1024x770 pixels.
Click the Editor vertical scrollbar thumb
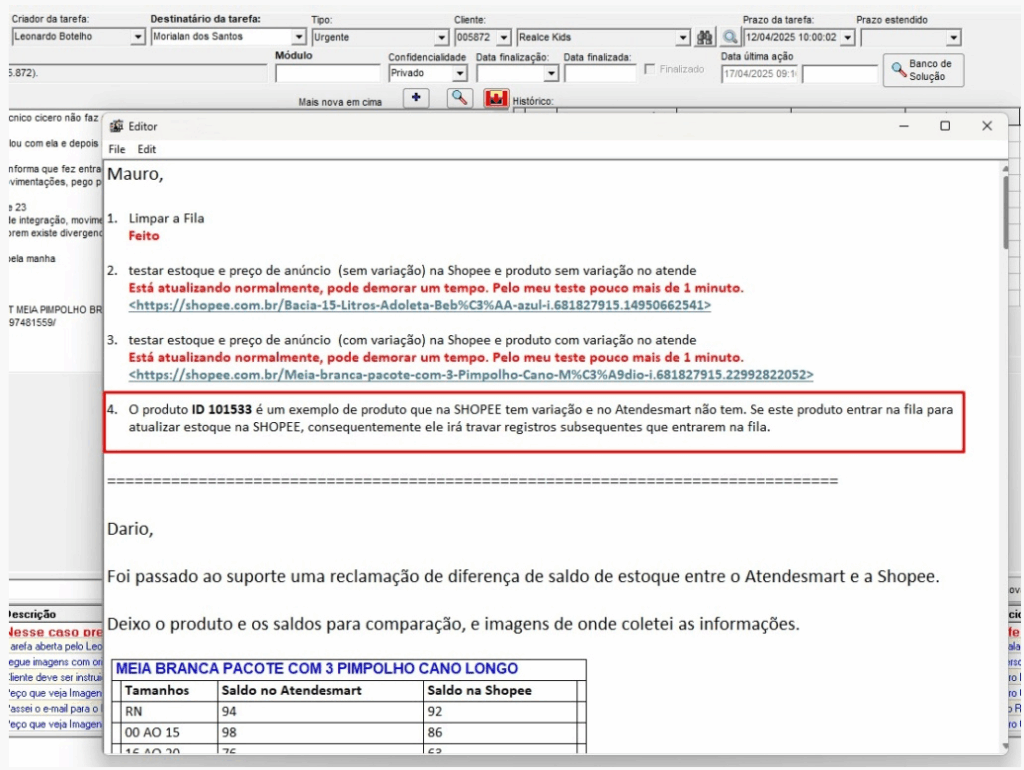pos(1005,212)
